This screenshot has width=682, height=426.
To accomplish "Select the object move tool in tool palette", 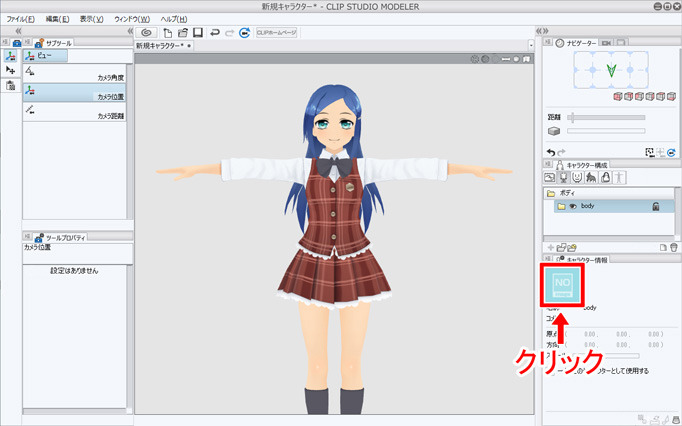I will pyautogui.click(x=10, y=71).
